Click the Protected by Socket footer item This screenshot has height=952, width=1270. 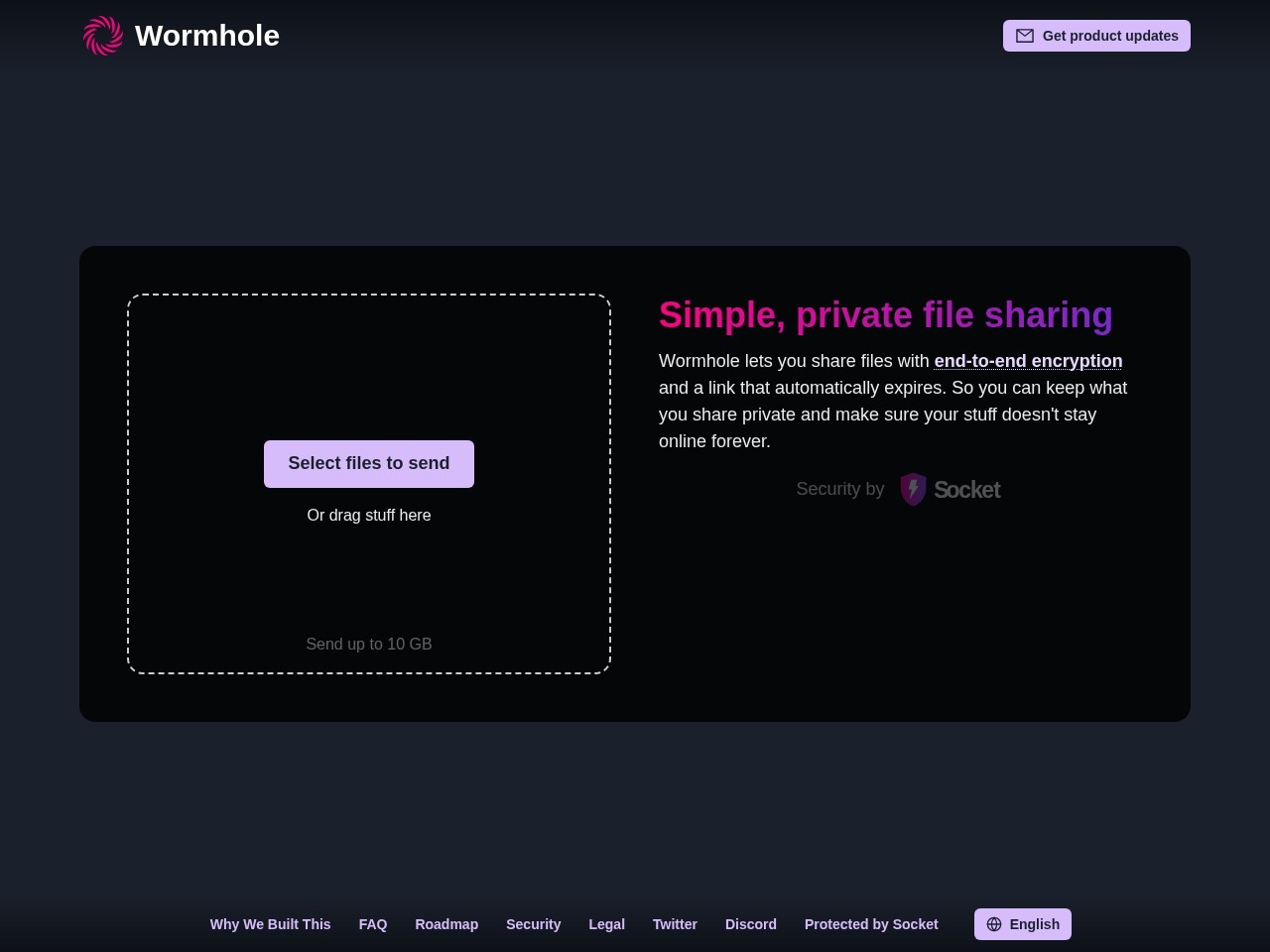pyautogui.click(x=871, y=924)
